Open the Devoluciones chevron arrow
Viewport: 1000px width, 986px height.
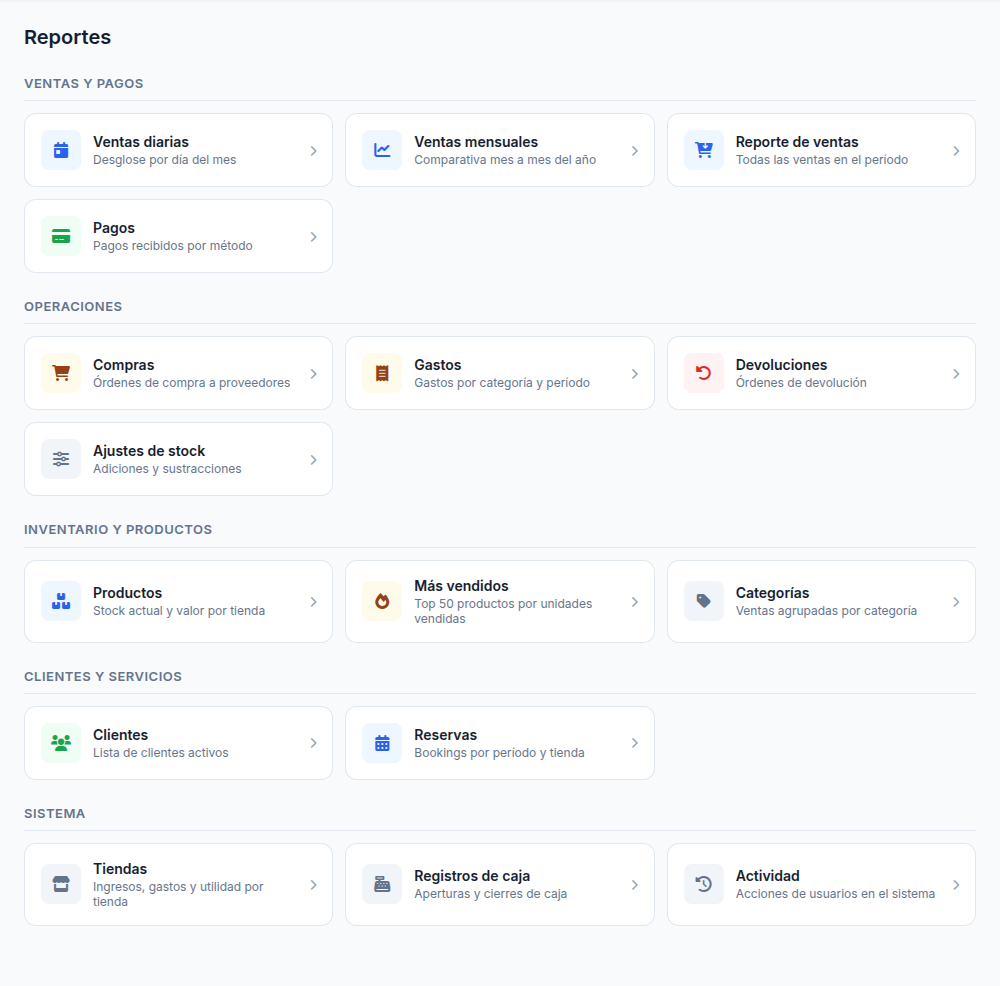(956, 374)
